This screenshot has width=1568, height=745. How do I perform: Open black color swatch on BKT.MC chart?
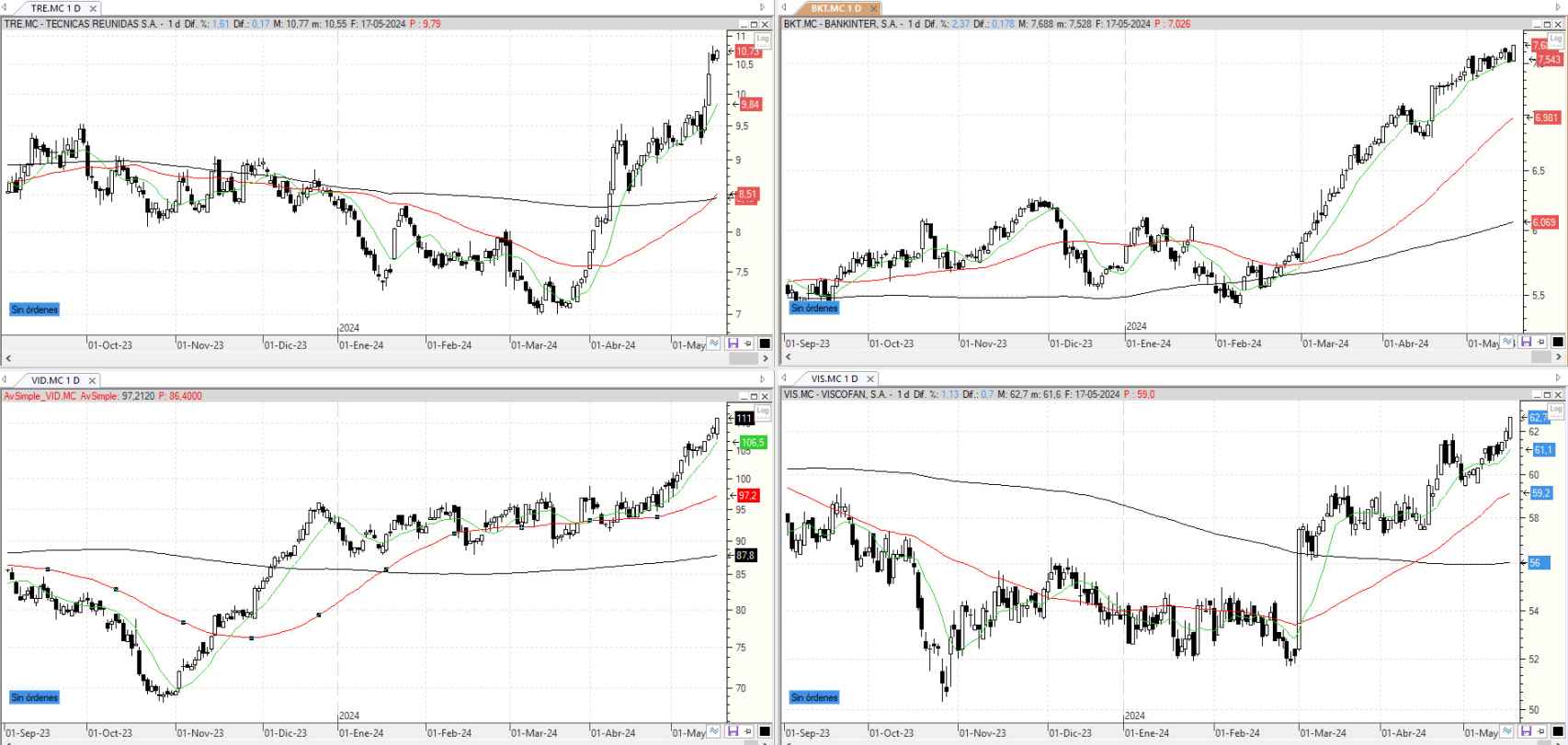(x=1558, y=342)
